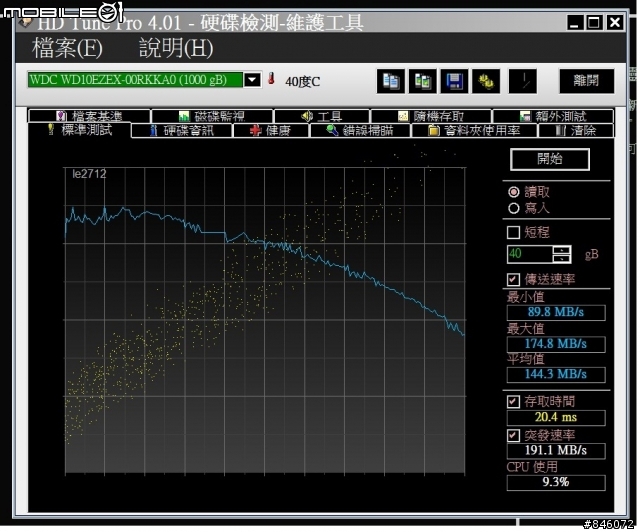Click the 40度C temperature reading
Image resolution: width=640 pixels, height=532 pixels.
[x=302, y=82]
